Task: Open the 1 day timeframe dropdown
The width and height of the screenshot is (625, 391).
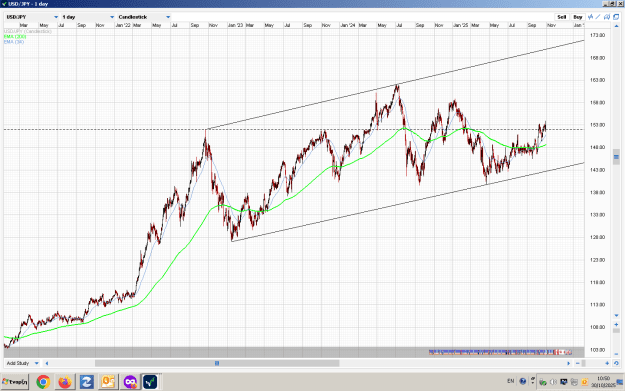Action: tap(88, 17)
